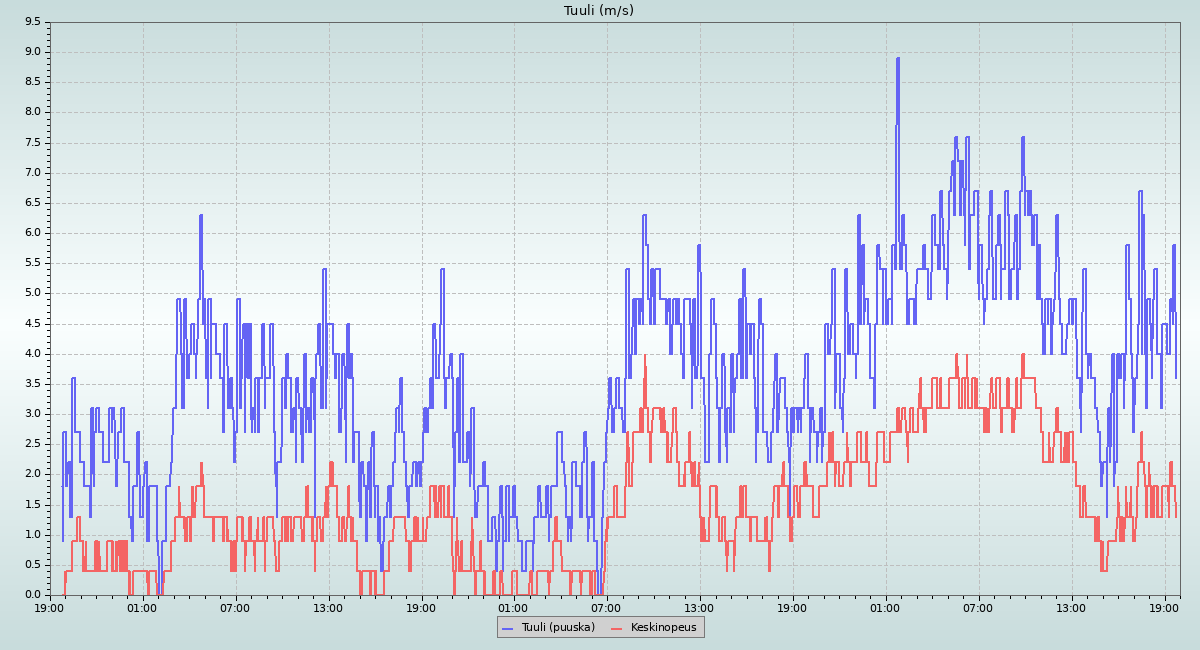Select the 8.0 y-axis tick label
Image resolution: width=1200 pixels, height=650 pixels.
(x=32, y=112)
